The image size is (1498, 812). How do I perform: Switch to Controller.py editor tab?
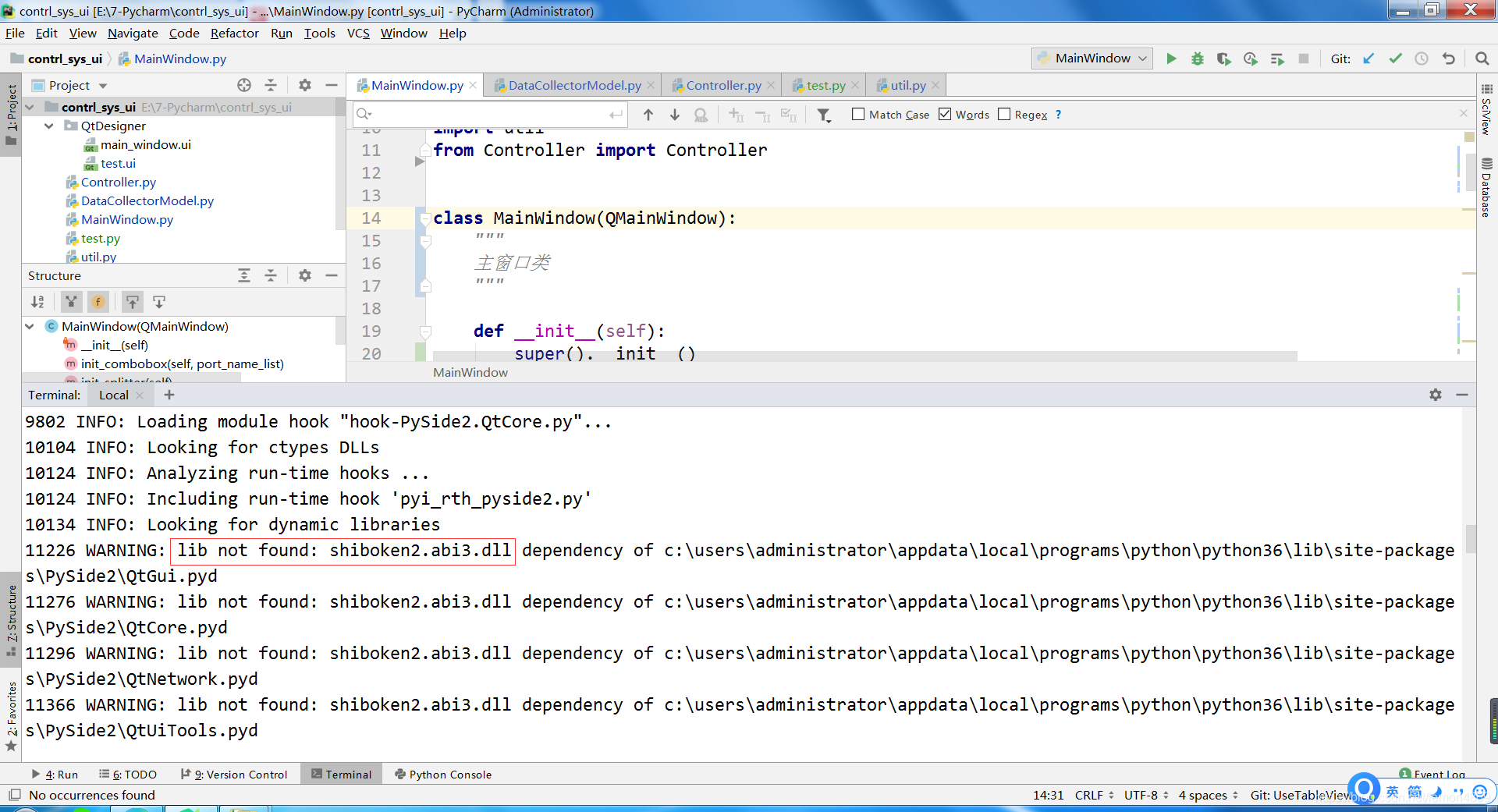point(723,85)
